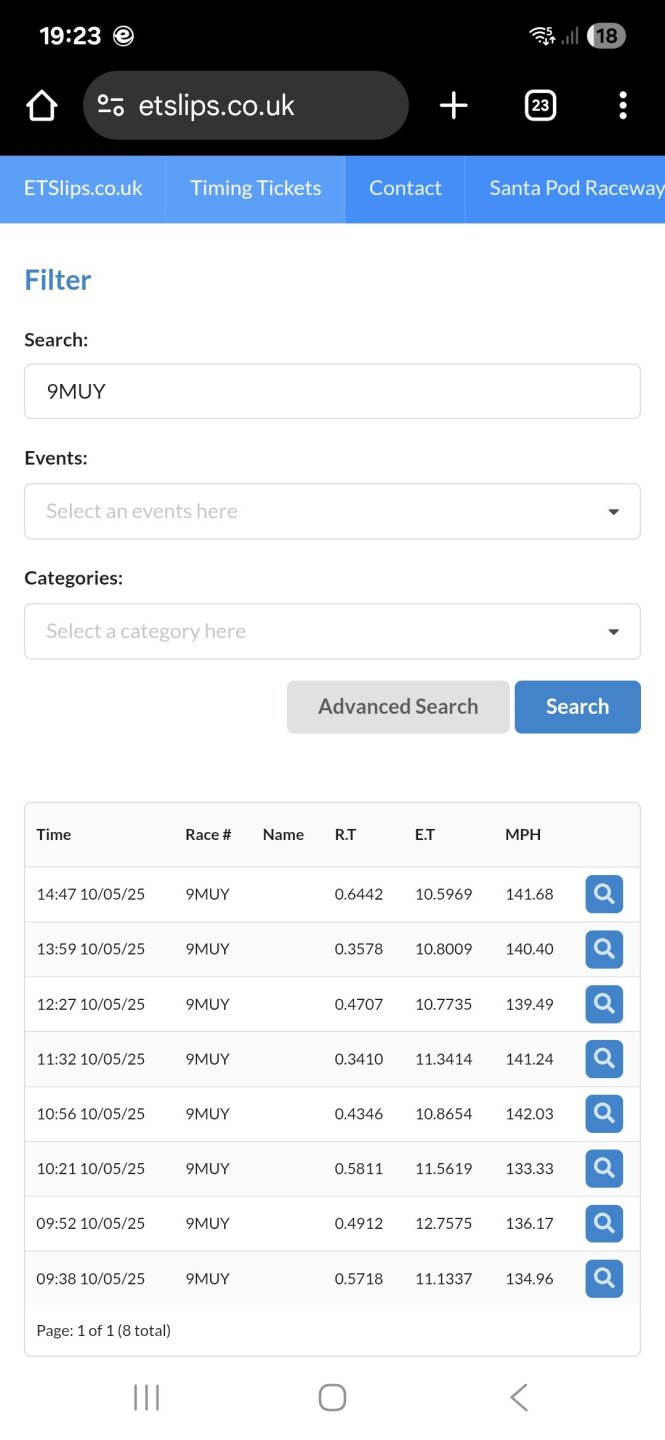The height and width of the screenshot is (1440, 665).
Task: Open the browser overflow menu
Action: [x=622, y=105]
